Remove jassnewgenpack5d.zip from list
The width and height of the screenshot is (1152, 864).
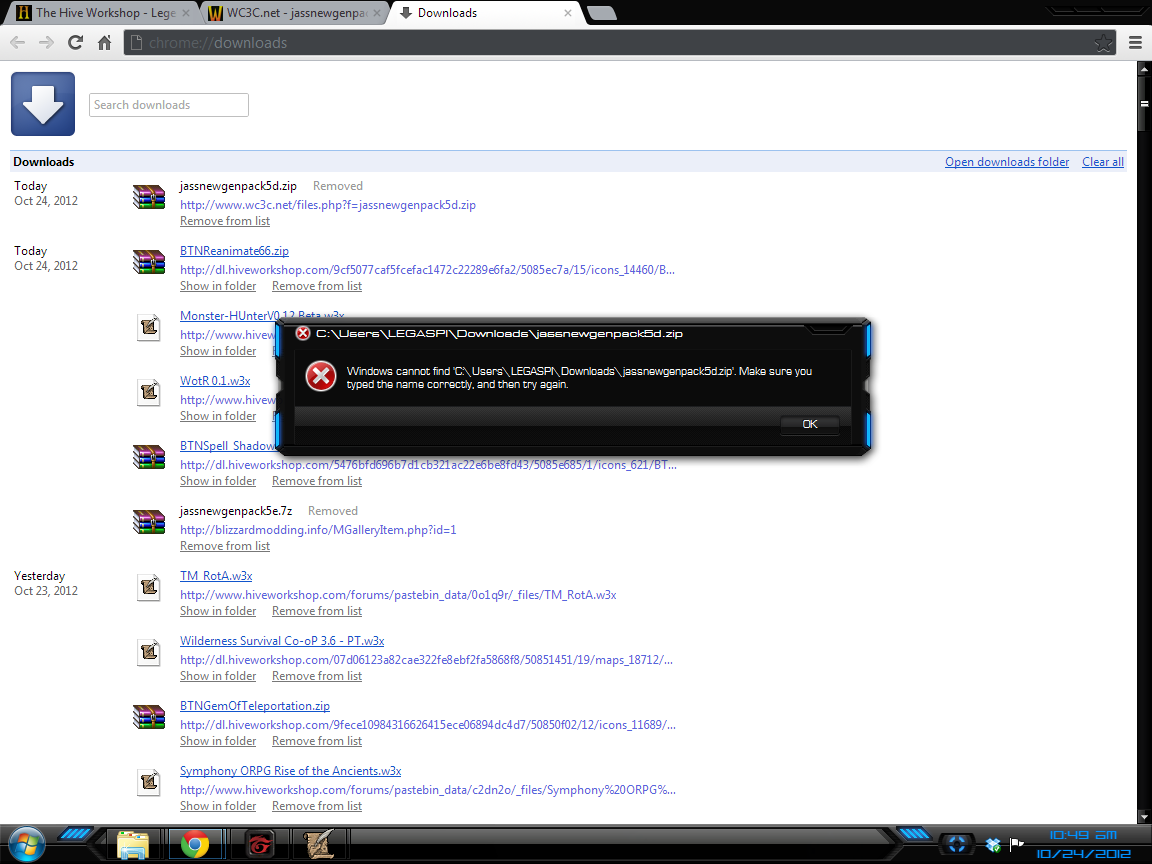(x=225, y=221)
